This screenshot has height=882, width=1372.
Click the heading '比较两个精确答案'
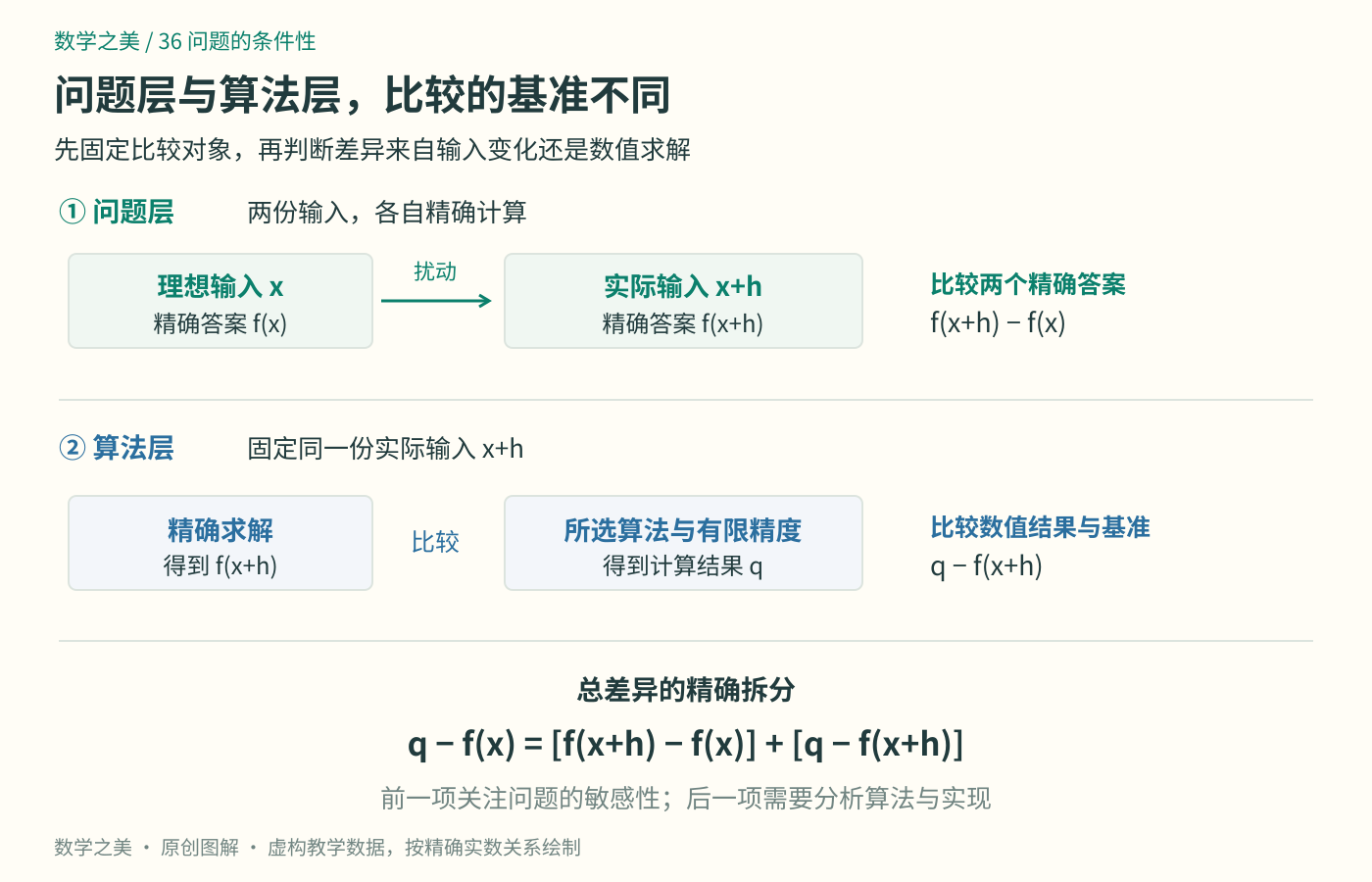1028,284
